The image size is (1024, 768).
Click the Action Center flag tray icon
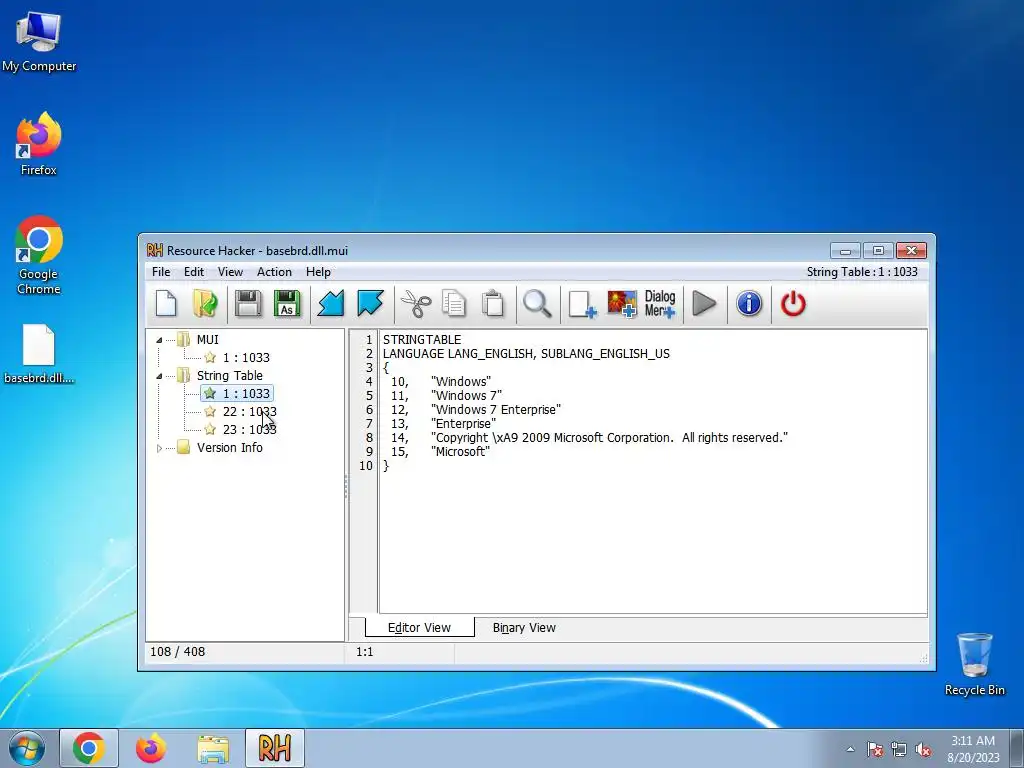click(x=875, y=749)
